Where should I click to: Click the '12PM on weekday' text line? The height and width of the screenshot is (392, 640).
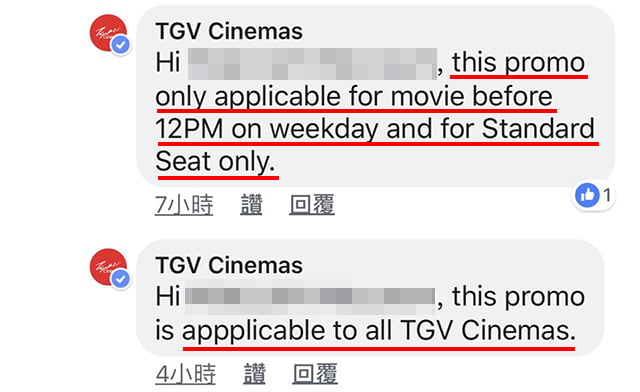pyautogui.click(x=375, y=129)
